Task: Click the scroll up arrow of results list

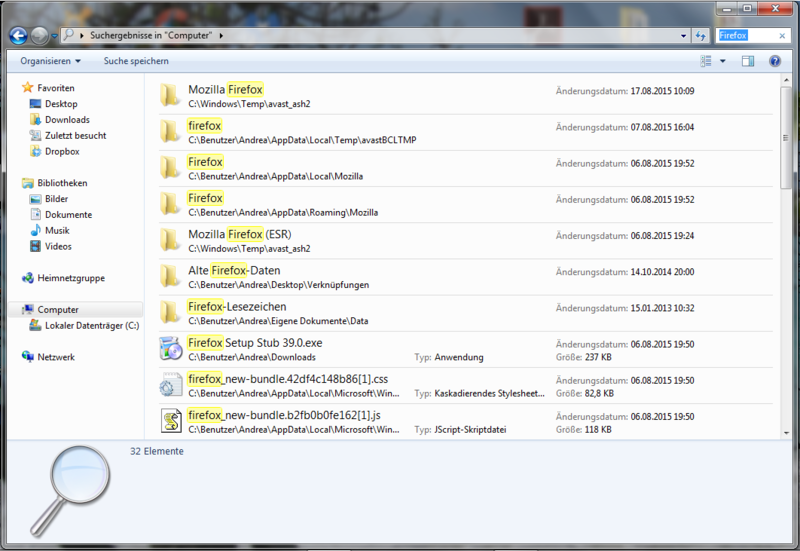Action: pyautogui.click(x=786, y=80)
